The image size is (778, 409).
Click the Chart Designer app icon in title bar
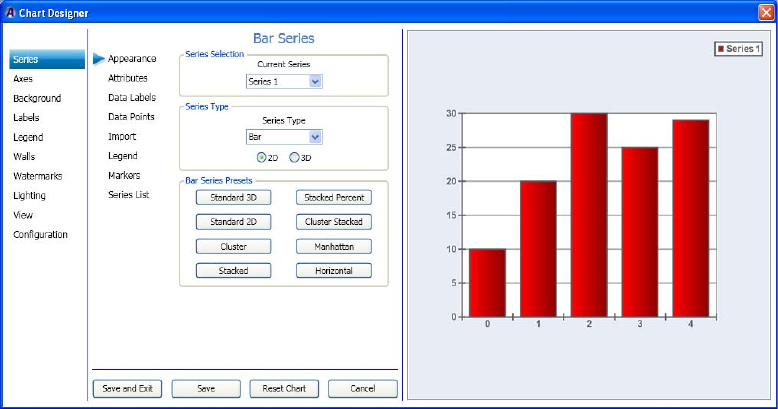tap(10, 13)
